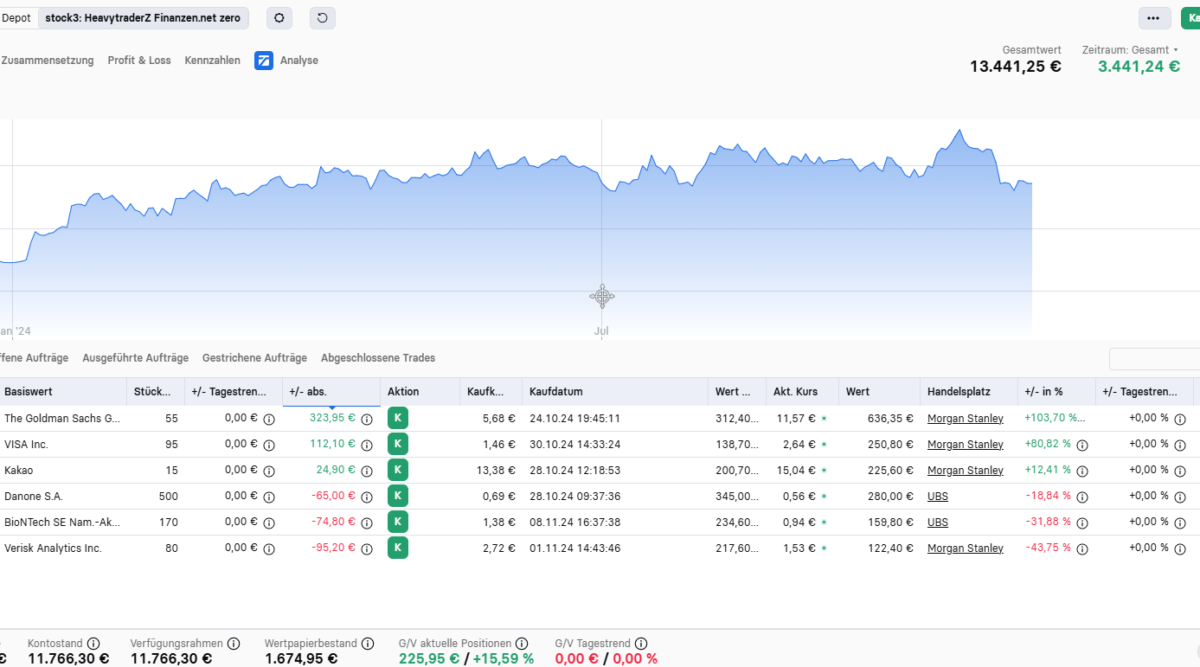Screen dimensions: 1200x667
Task: Click the Gesamtwert 13.441,25 € value
Action: click(x=1015, y=66)
